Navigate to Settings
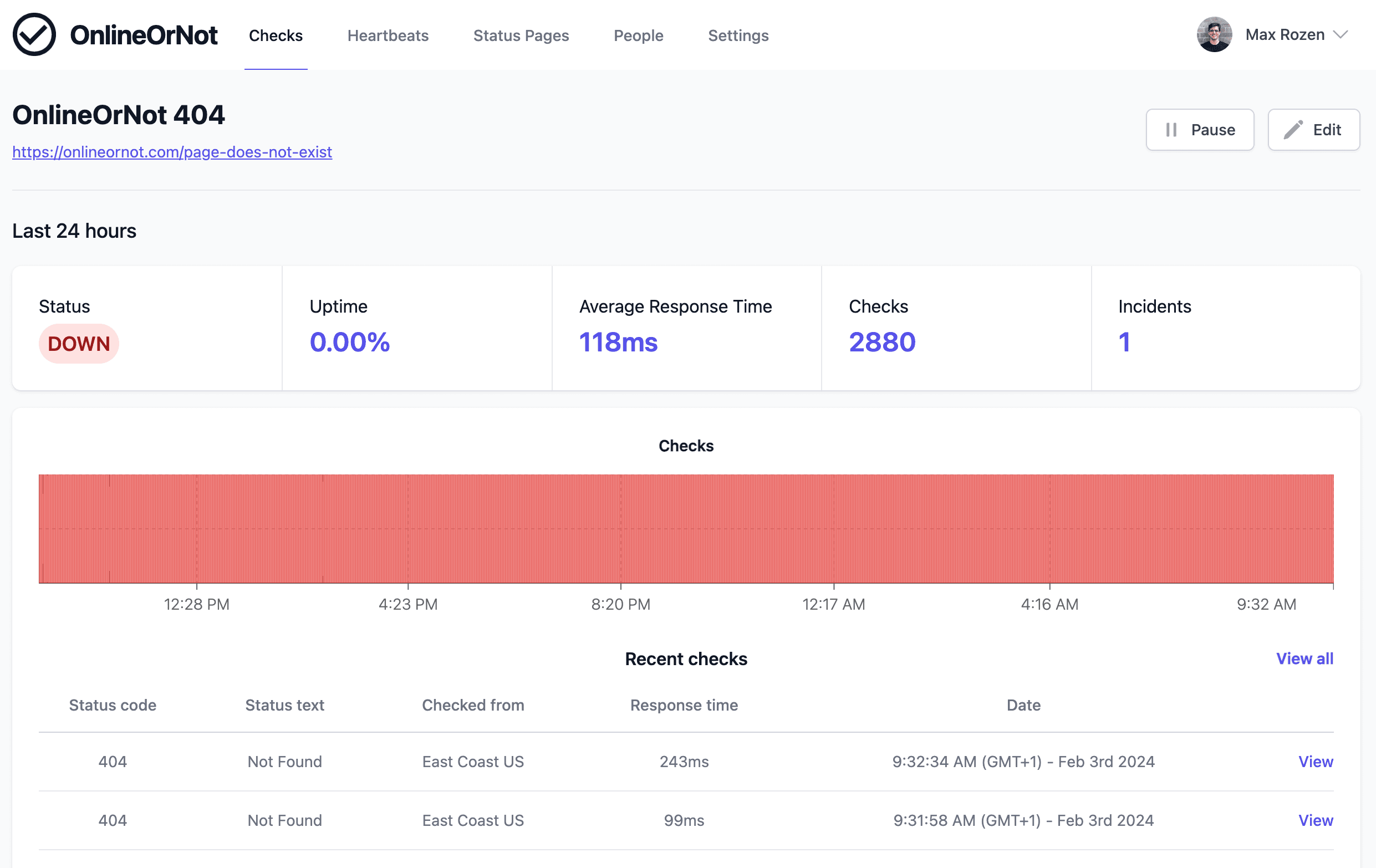 [738, 35]
